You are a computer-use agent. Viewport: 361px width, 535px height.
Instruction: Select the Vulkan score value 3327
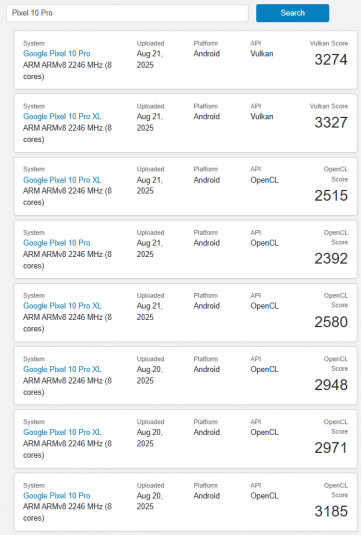coord(331,122)
